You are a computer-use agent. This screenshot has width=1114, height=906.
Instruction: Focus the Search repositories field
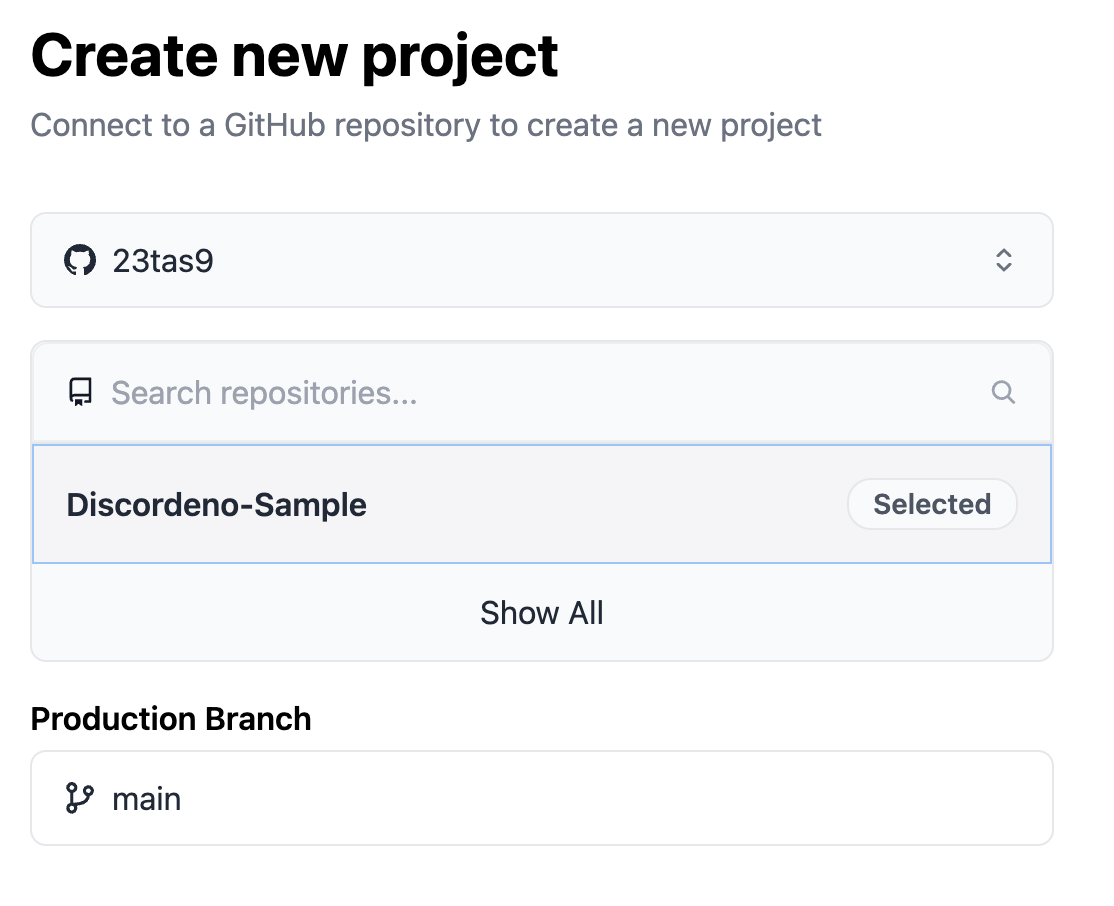tap(541, 392)
